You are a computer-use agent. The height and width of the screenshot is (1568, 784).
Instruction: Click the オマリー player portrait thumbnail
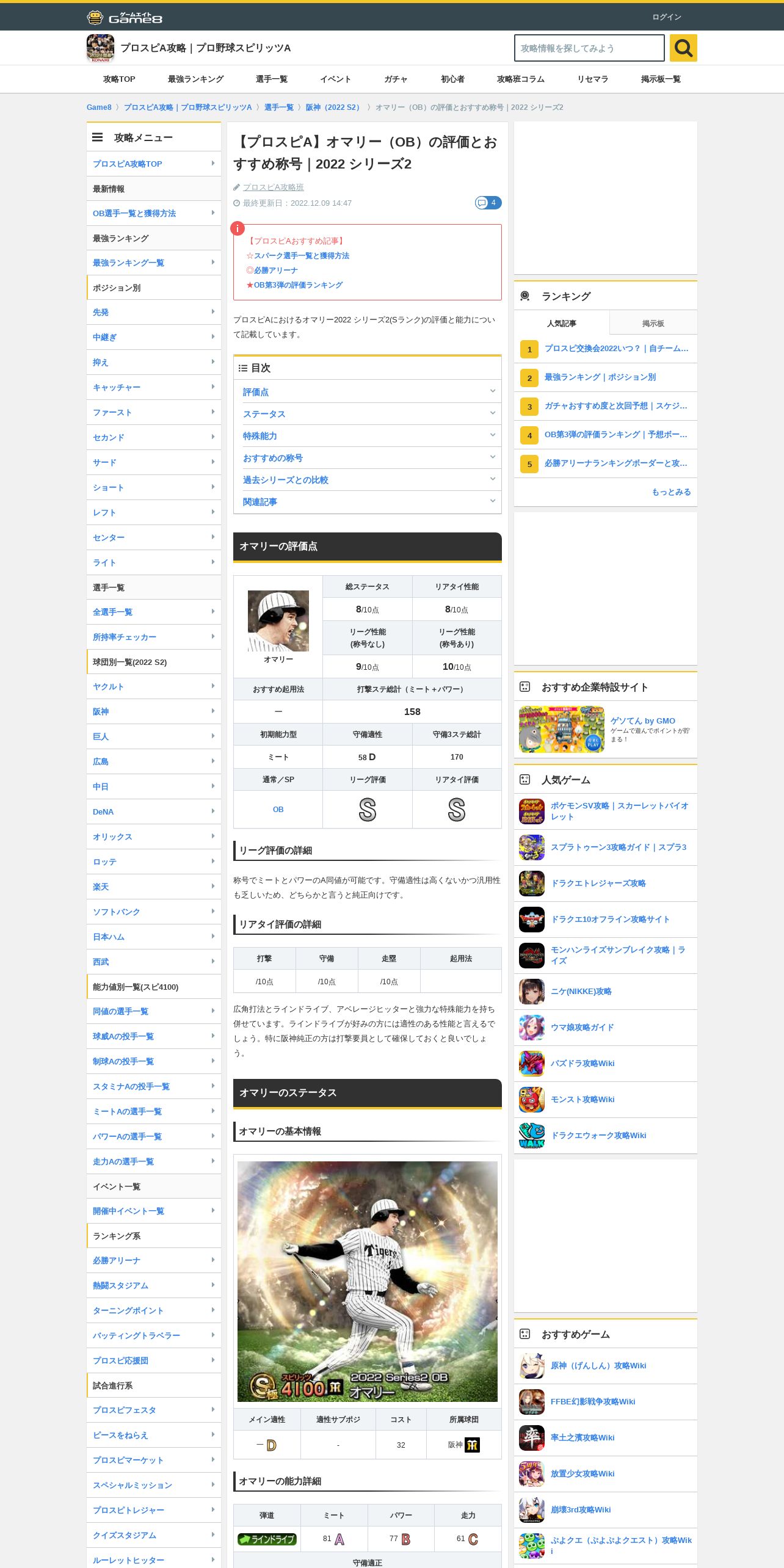[278, 621]
